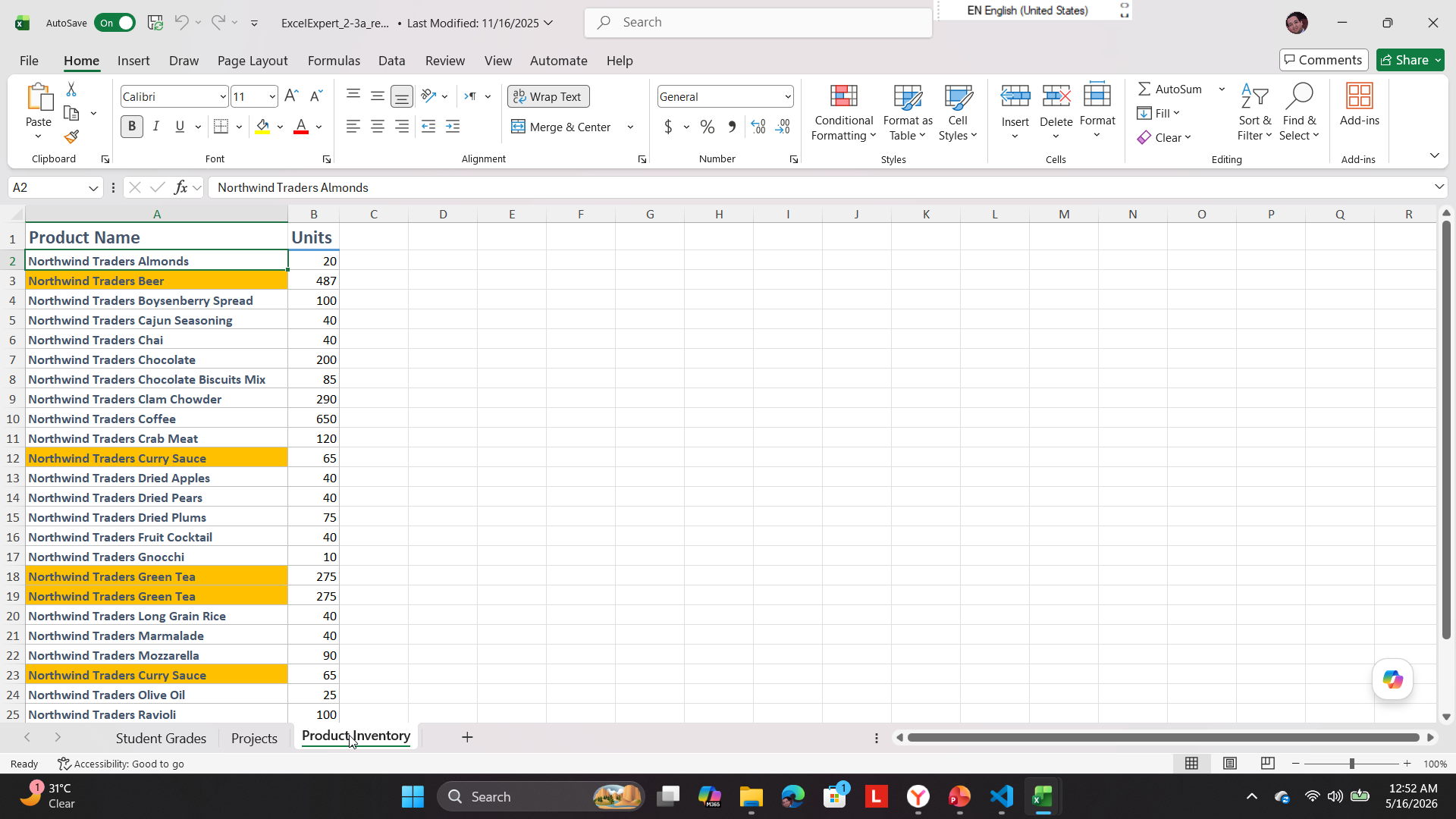The height and width of the screenshot is (819, 1456).
Task: Expand the Sort & Filter menu
Action: click(x=1255, y=112)
